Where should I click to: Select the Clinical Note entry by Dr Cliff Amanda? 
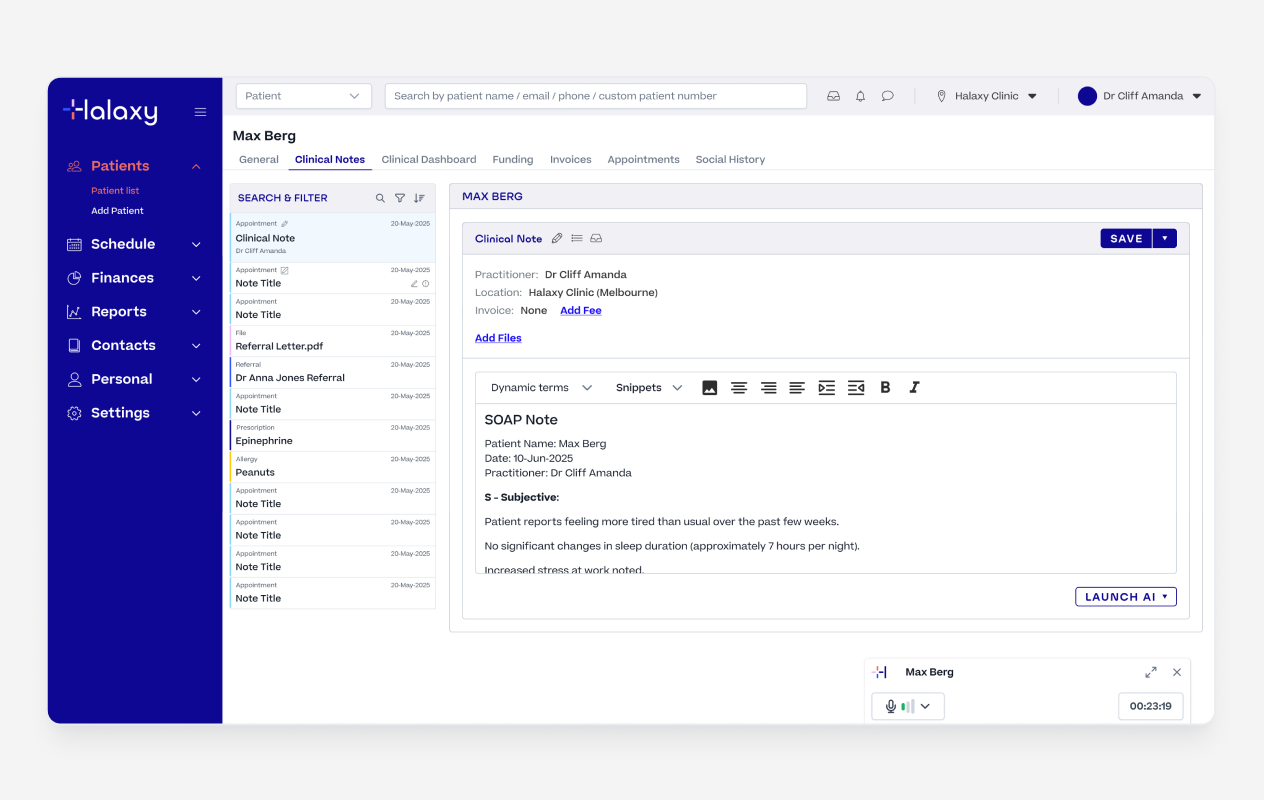tap(332, 238)
